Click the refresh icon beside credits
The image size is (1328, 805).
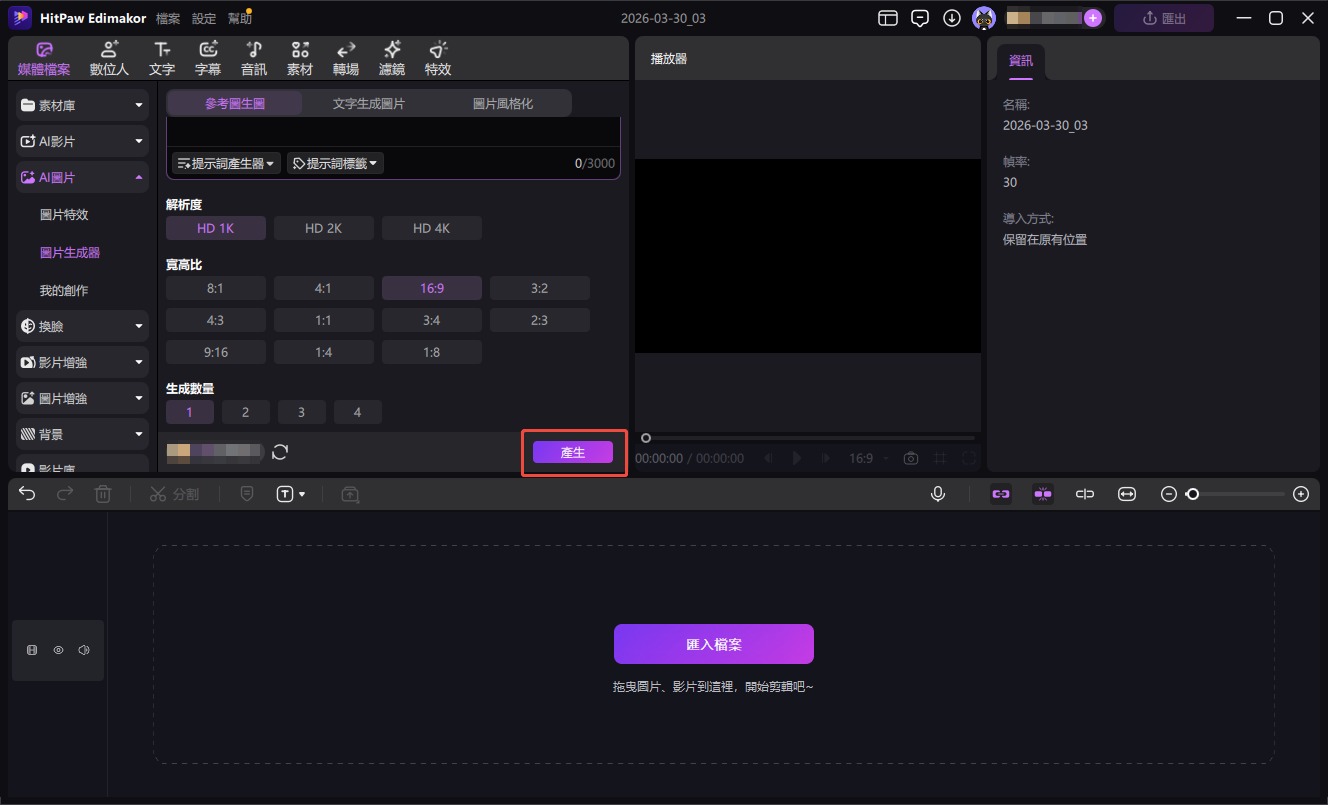pyautogui.click(x=280, y=452)
